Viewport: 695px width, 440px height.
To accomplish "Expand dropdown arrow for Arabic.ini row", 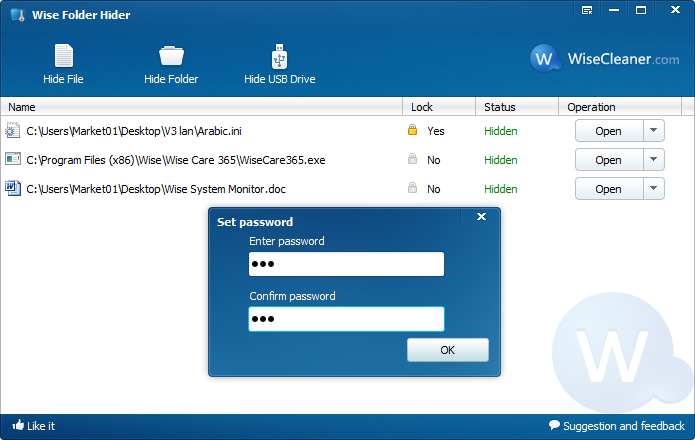I will [653, 131].
